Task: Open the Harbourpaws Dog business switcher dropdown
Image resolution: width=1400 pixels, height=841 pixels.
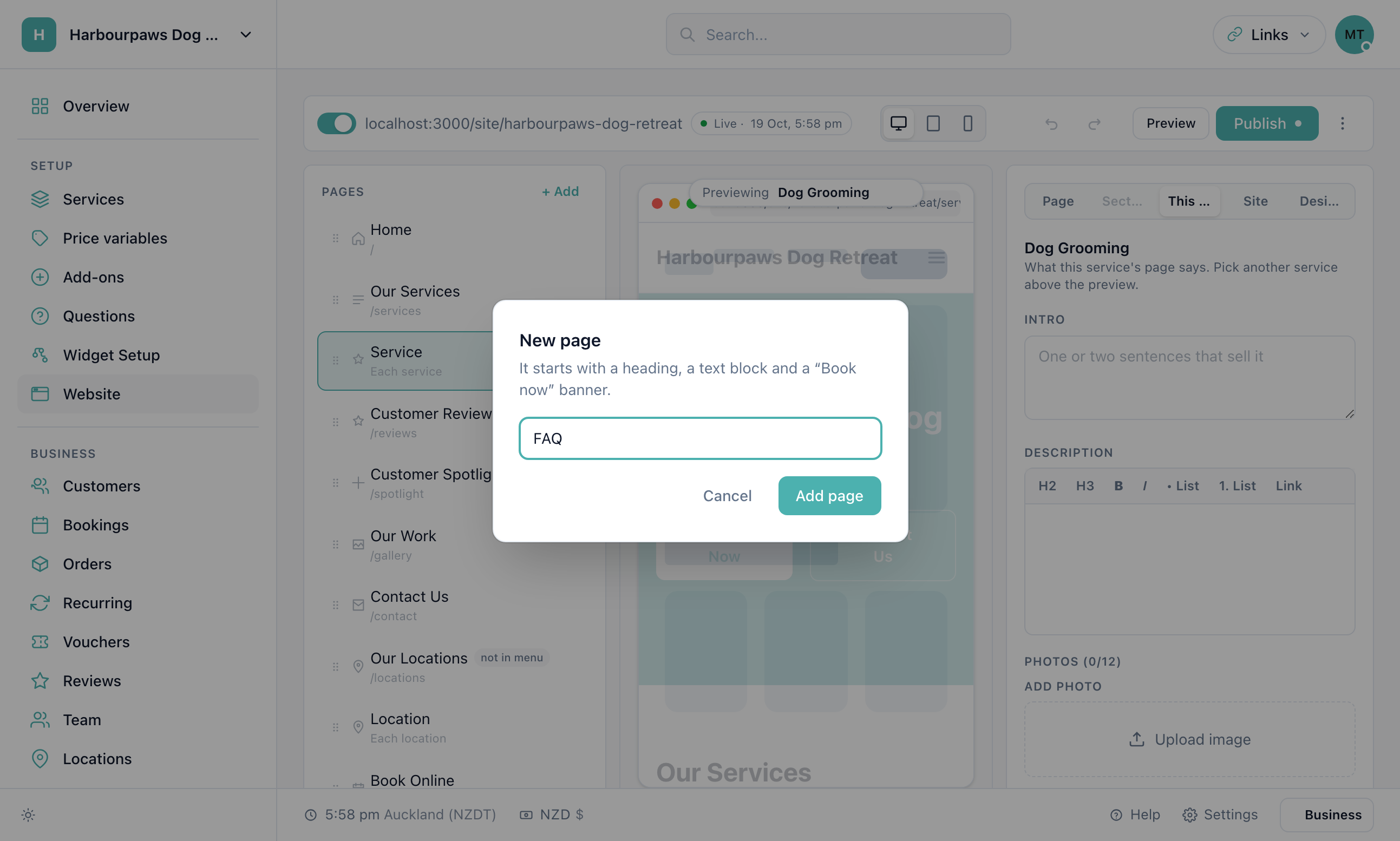Action: coord(137,35)
